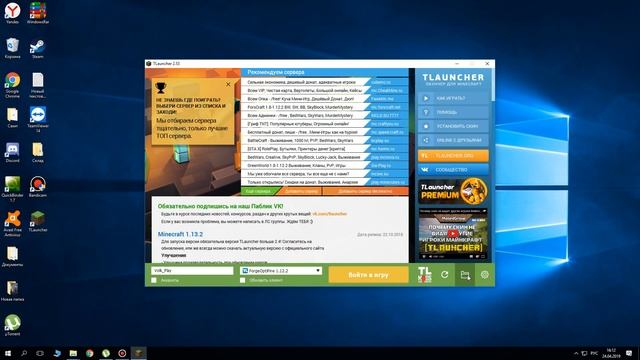The width and height of the screenshot is (640, 360).
Task: Click the TLauncher sidebar scrollbar
Action: [x=493, y=85]
